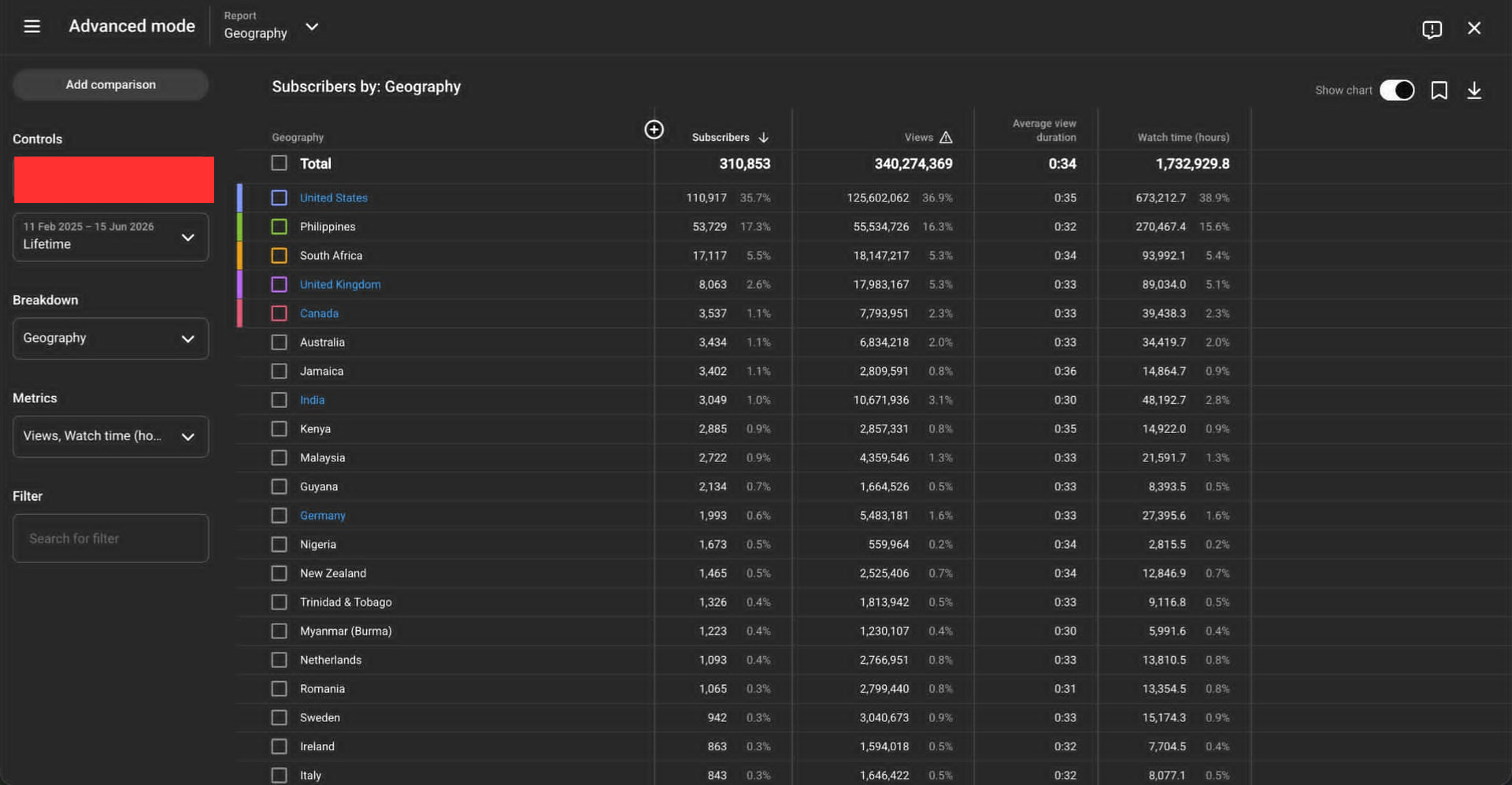This screenshot has width=1512, height=785.
Task: Sort by Views column header
Action: (x=918, y=137)
